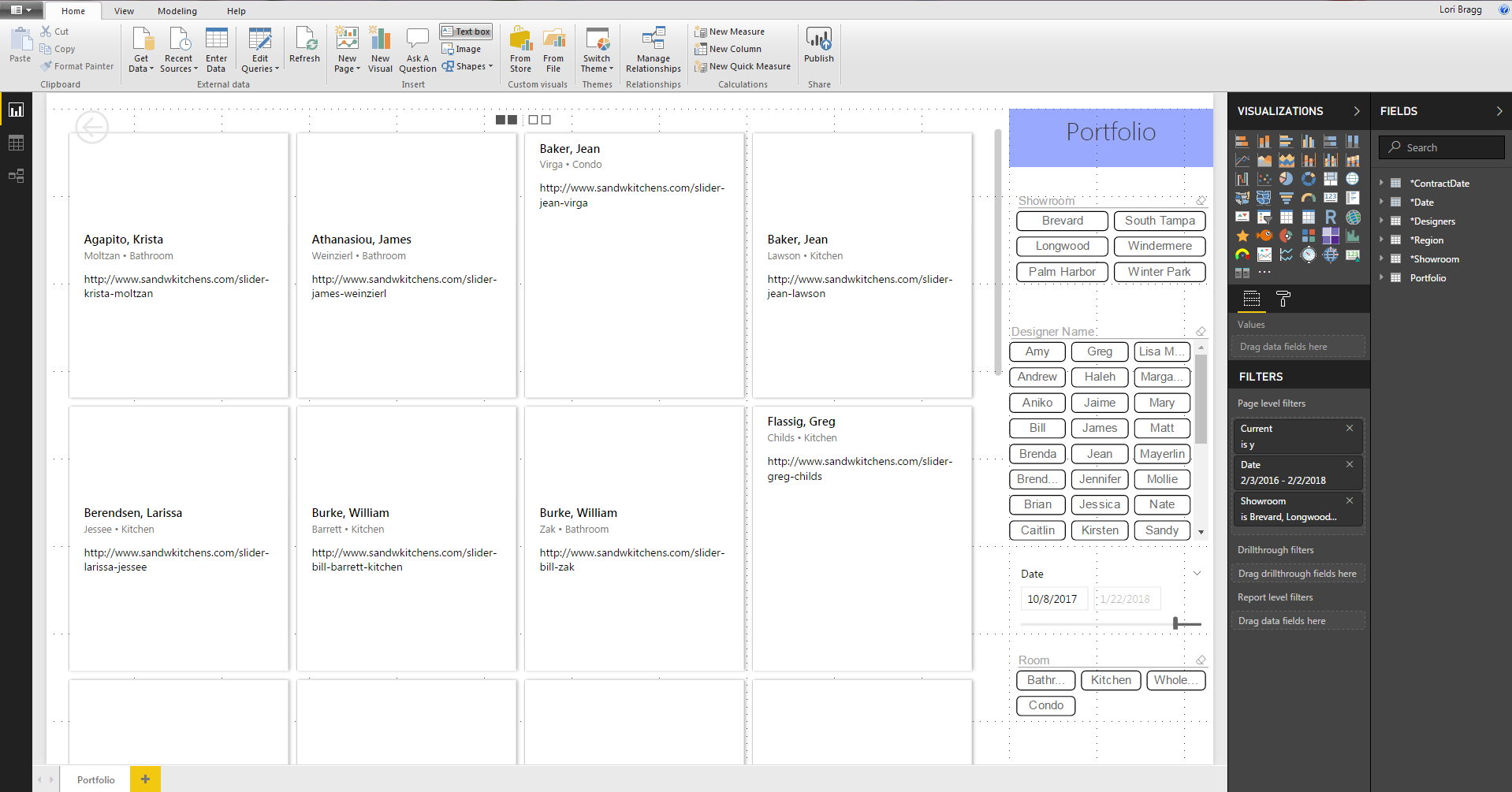This screenshot has width=1512, height=792.
Task: Select the yellow star custom visual
Action: click(x=1242, y=236)
